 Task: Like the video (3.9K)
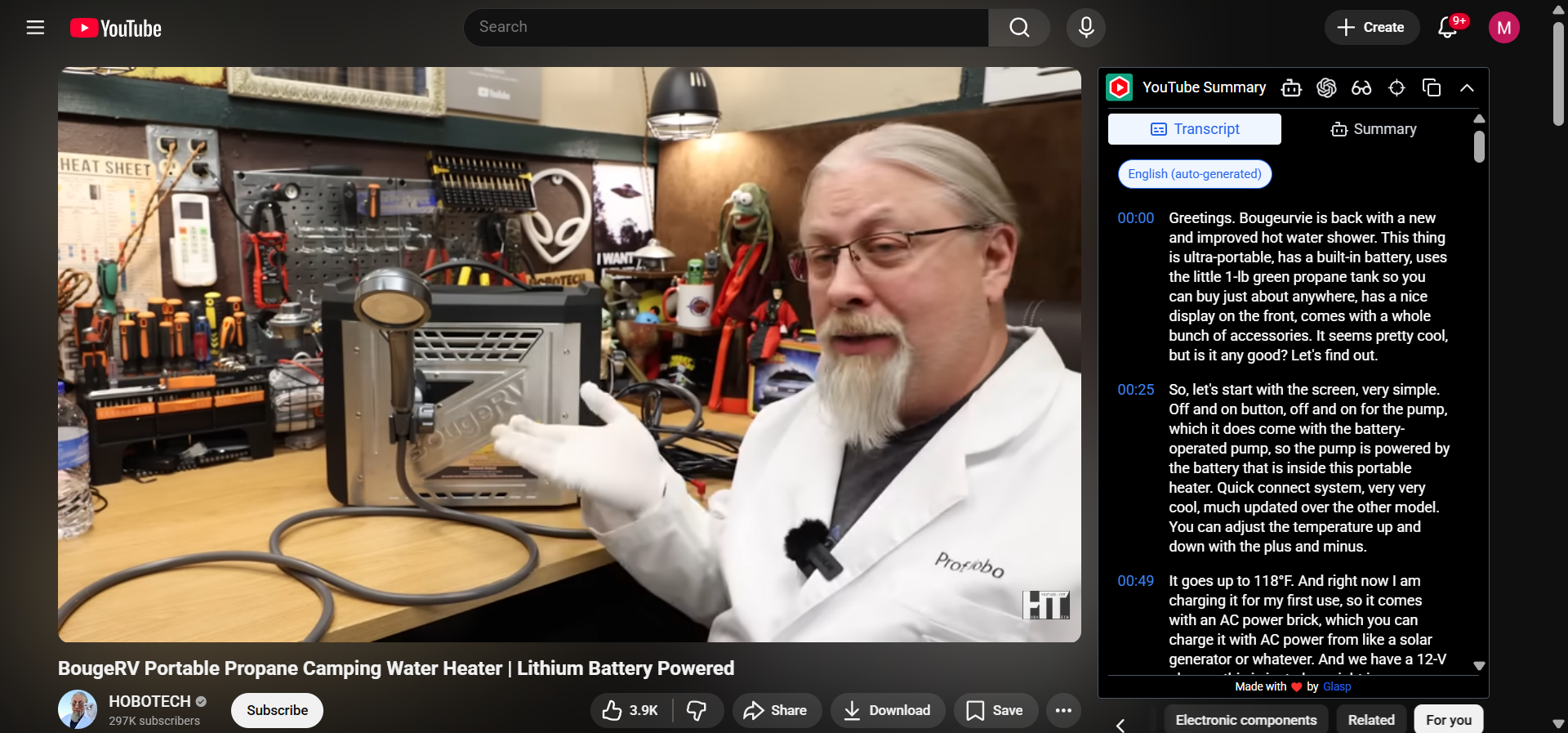(630, 710)
